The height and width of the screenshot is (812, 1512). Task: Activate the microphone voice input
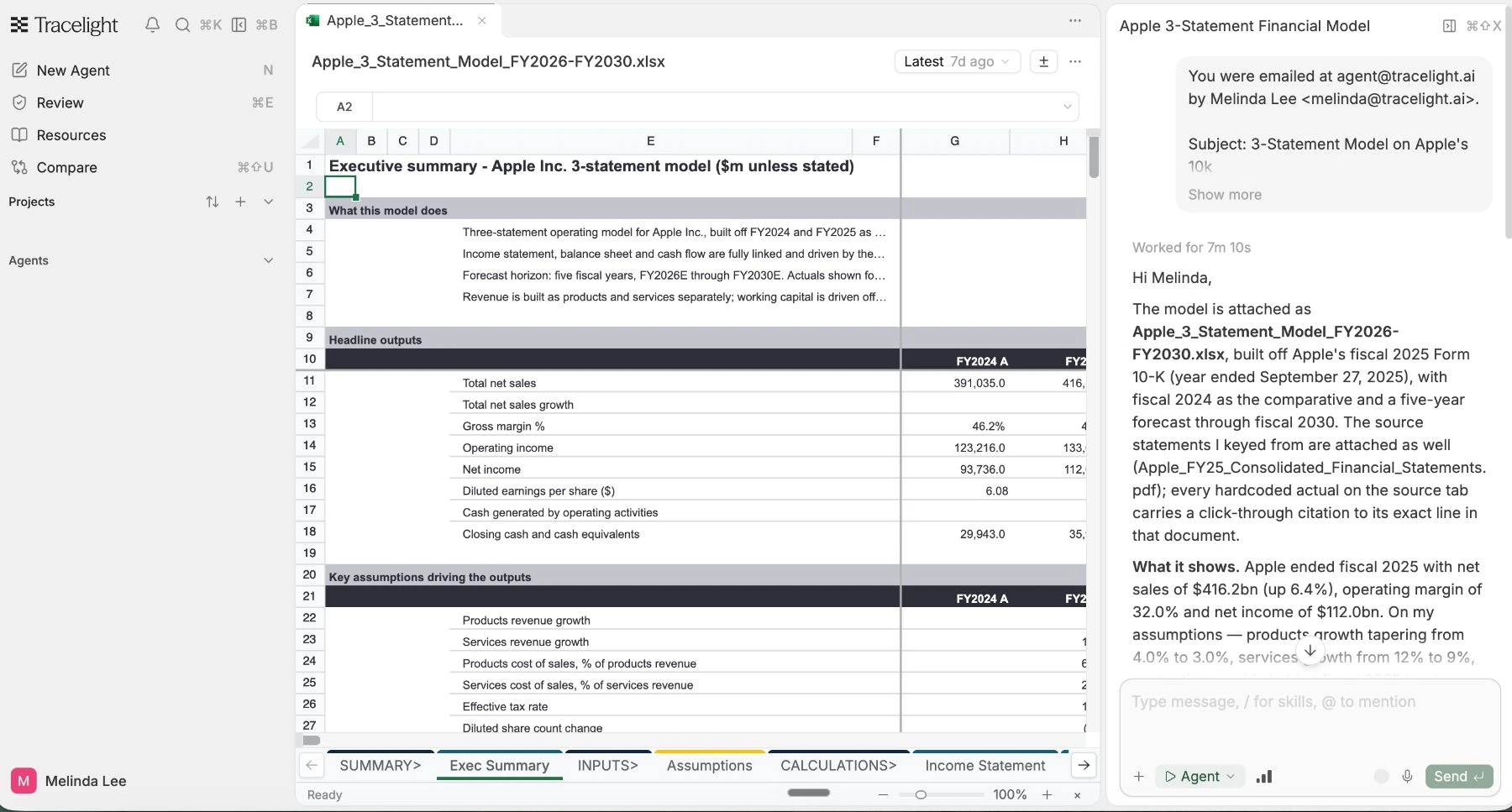point(1408,777)
